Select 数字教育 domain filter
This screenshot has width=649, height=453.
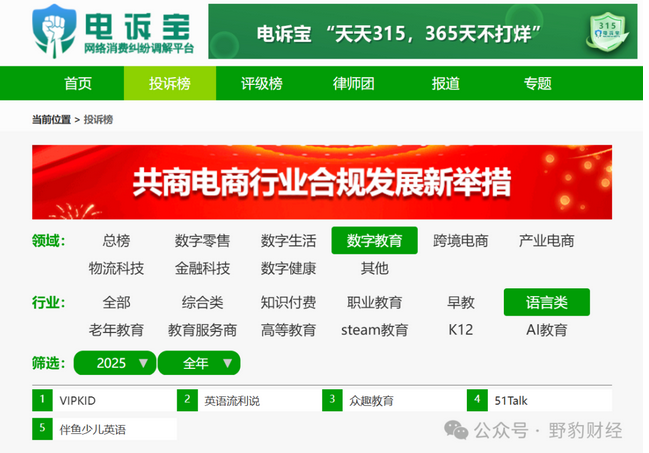click(x=375, y=241)
